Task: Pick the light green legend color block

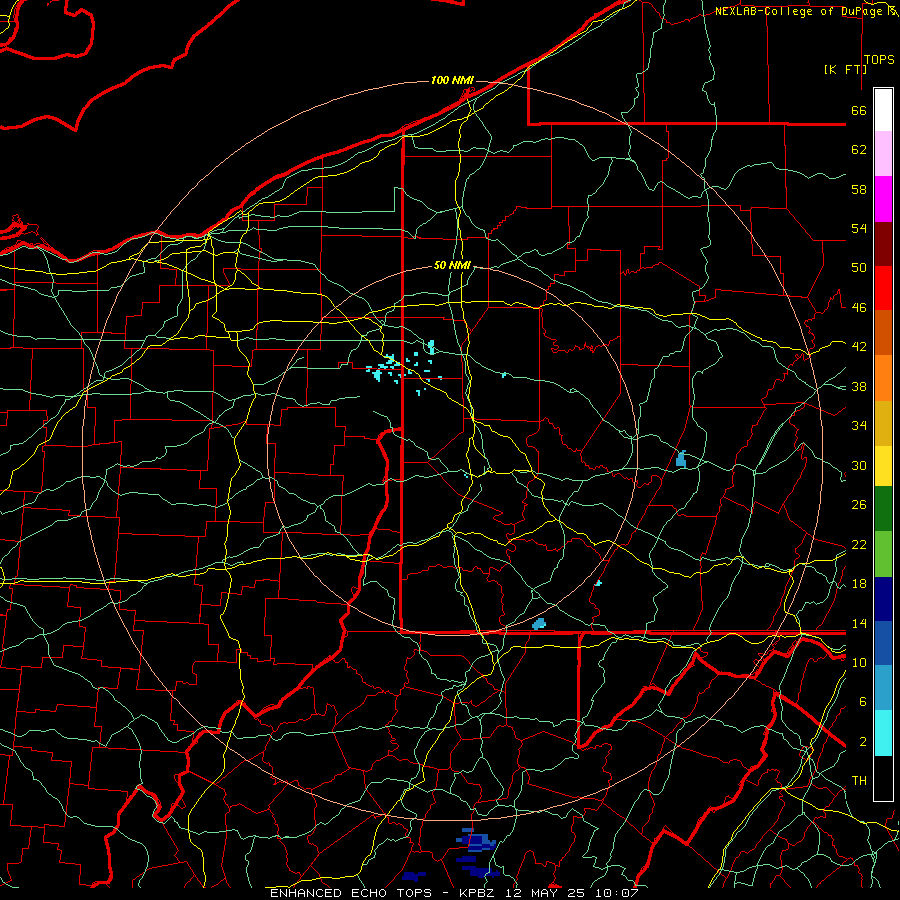Action: [x=883, y=554]
